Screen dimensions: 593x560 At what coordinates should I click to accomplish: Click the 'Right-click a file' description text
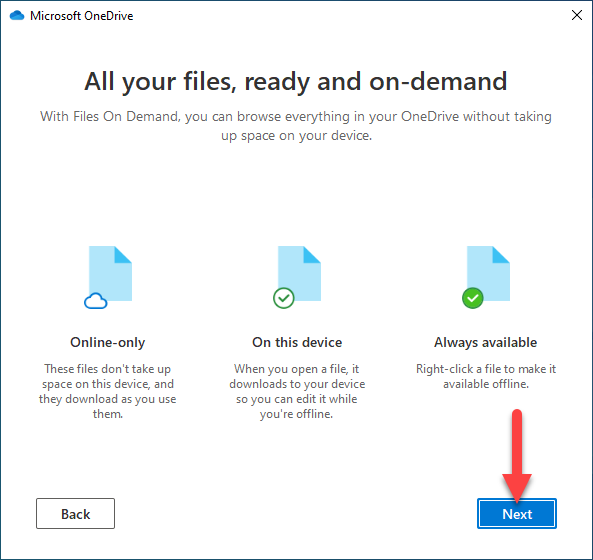coord(486,376)
